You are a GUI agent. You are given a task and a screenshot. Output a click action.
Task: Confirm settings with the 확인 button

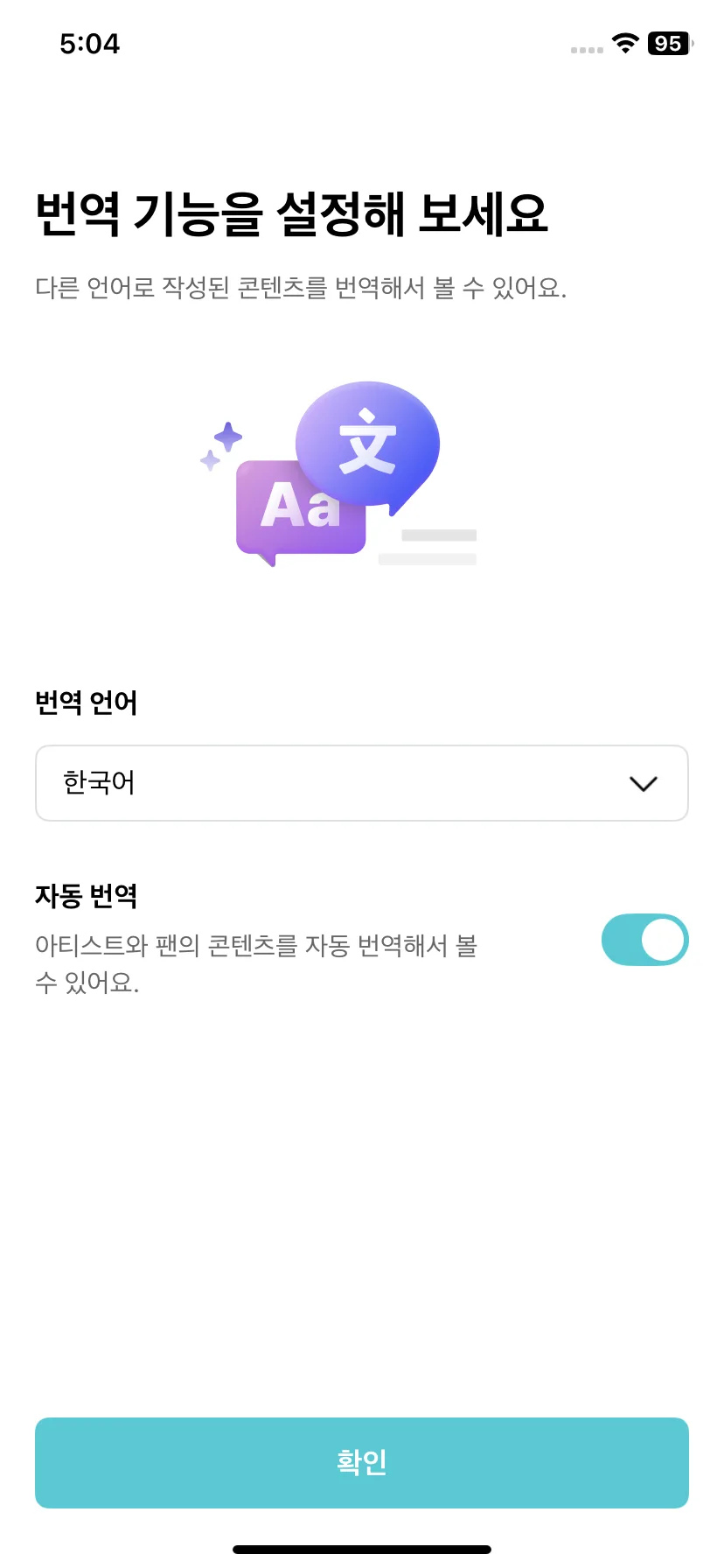pyautogui.click(x=362, y=1463)
